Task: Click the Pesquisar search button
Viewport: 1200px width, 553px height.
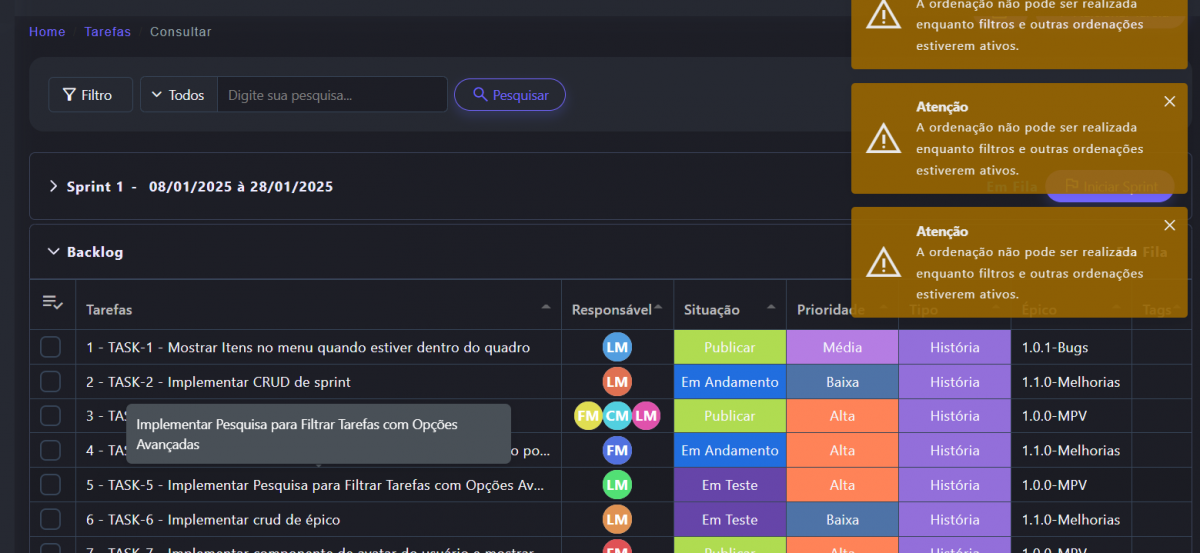Action: (510, 95)
